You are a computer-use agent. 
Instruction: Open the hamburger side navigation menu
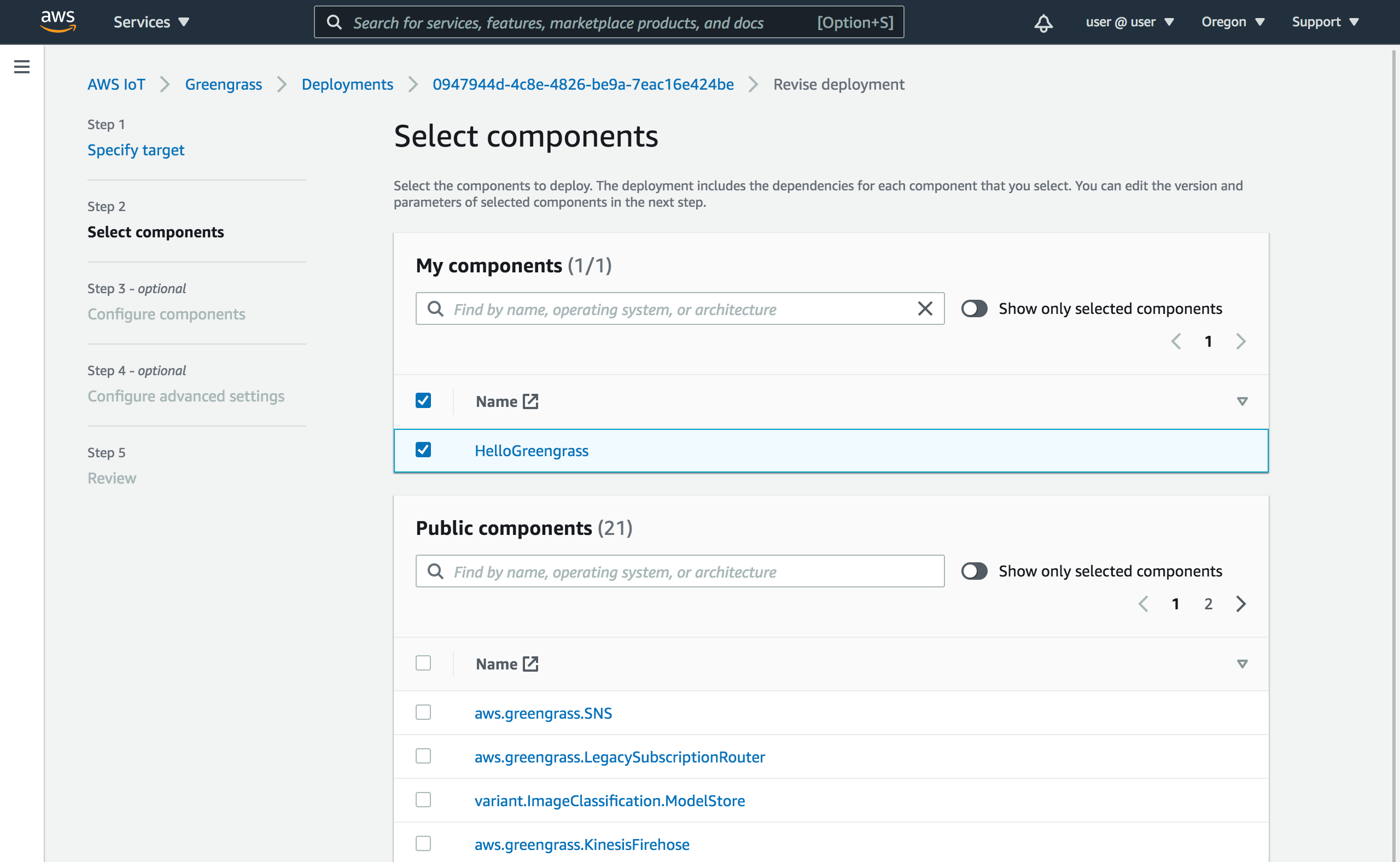[x=22, y=67]
